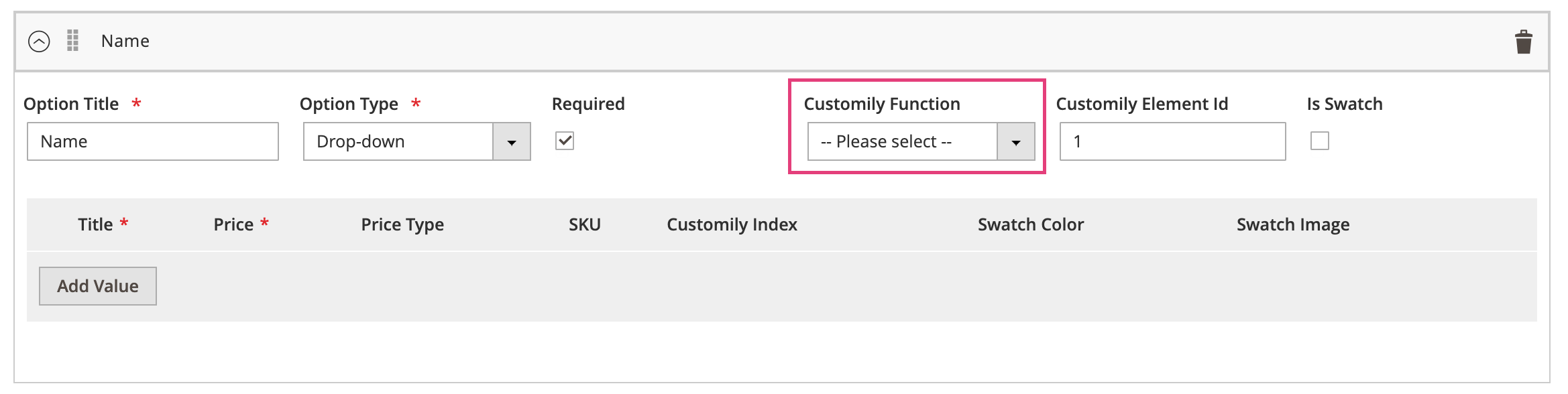This screenshot has width=1568, height=394.
Task: Enable the Is Swatch checkbox
Action: point(1319,141)
